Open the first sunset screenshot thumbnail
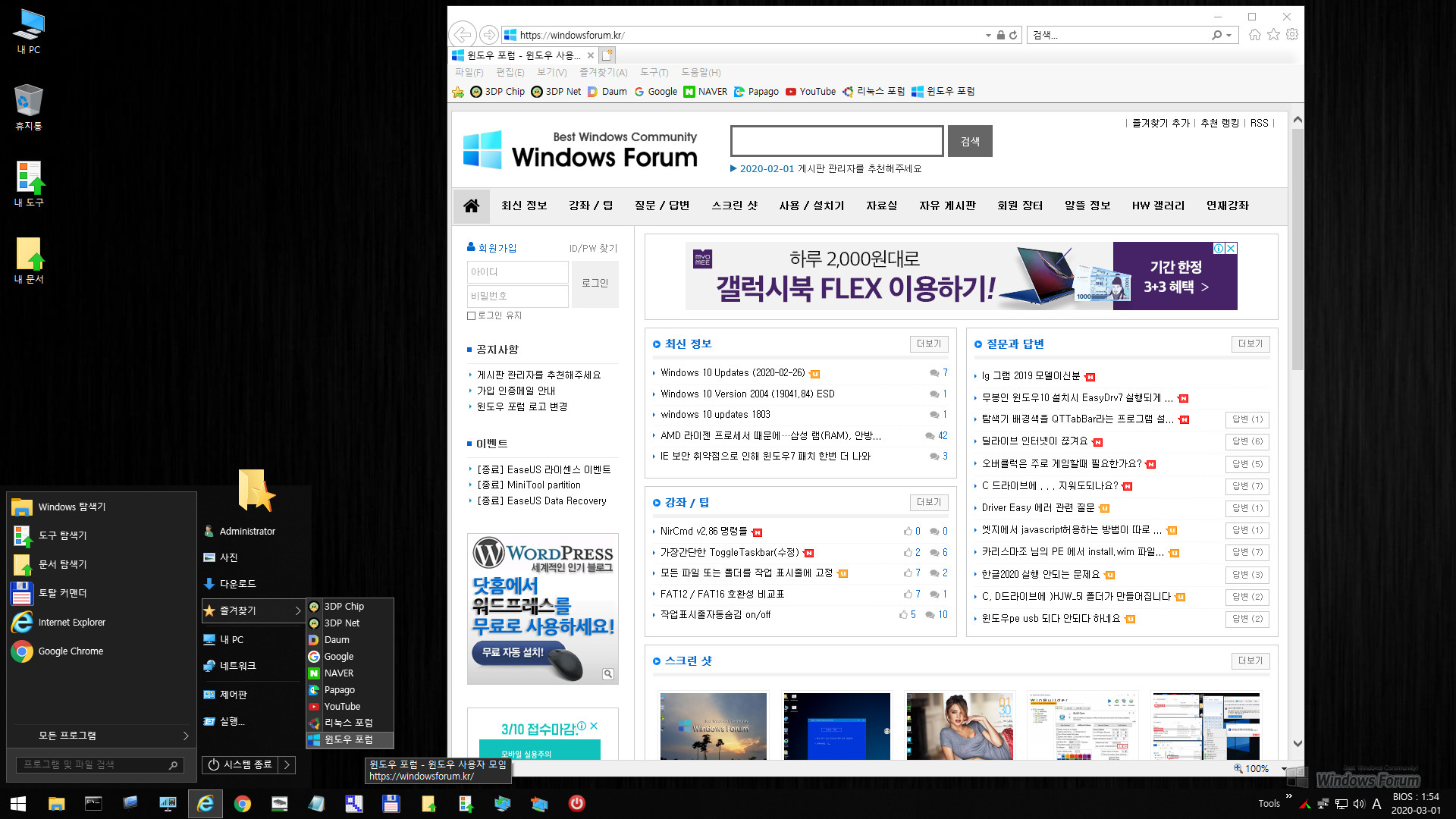 click(x=713, y=726)
